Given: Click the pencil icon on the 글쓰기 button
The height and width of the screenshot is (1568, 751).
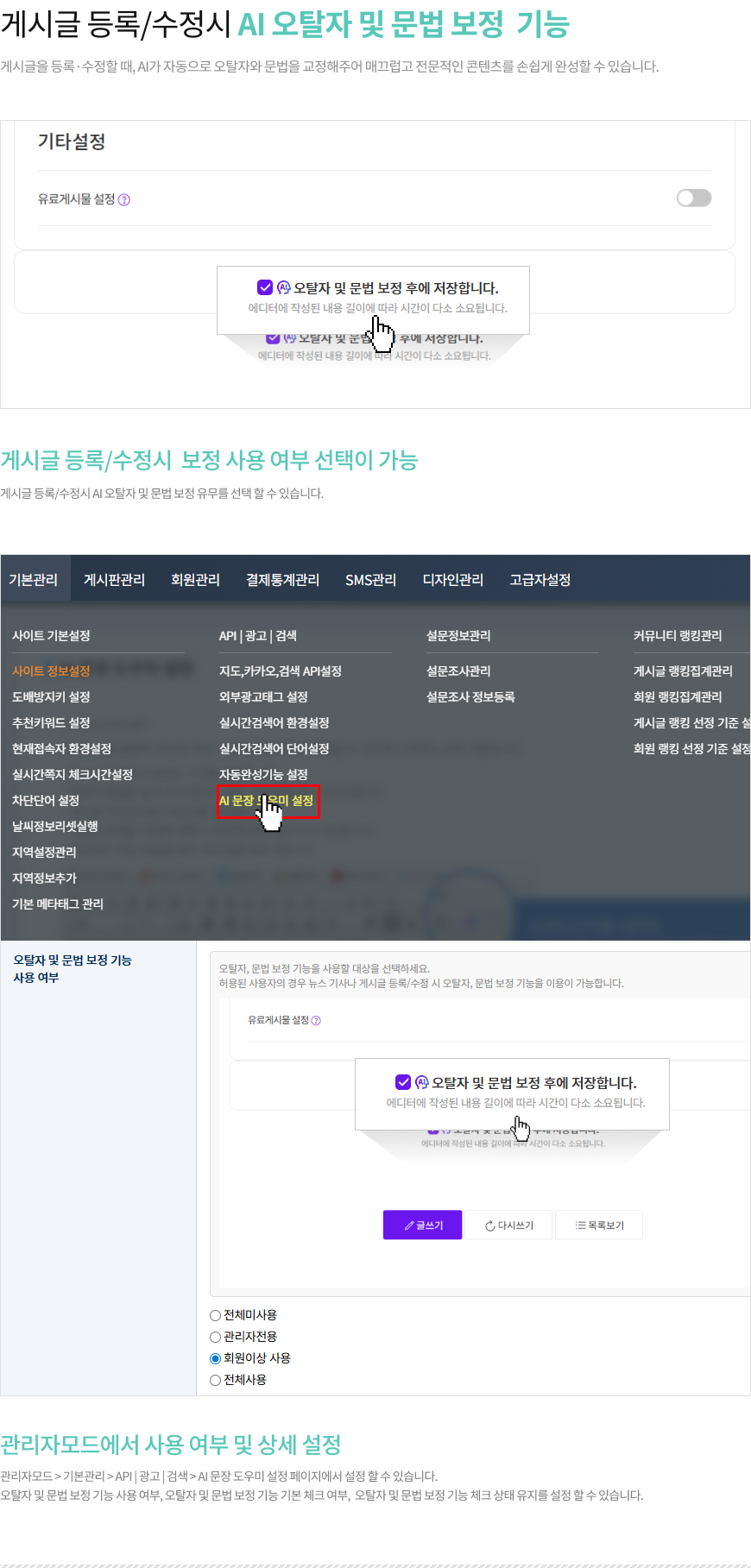Looking at the screenshot, I should pyautogui.click(x=409, y=1225).
